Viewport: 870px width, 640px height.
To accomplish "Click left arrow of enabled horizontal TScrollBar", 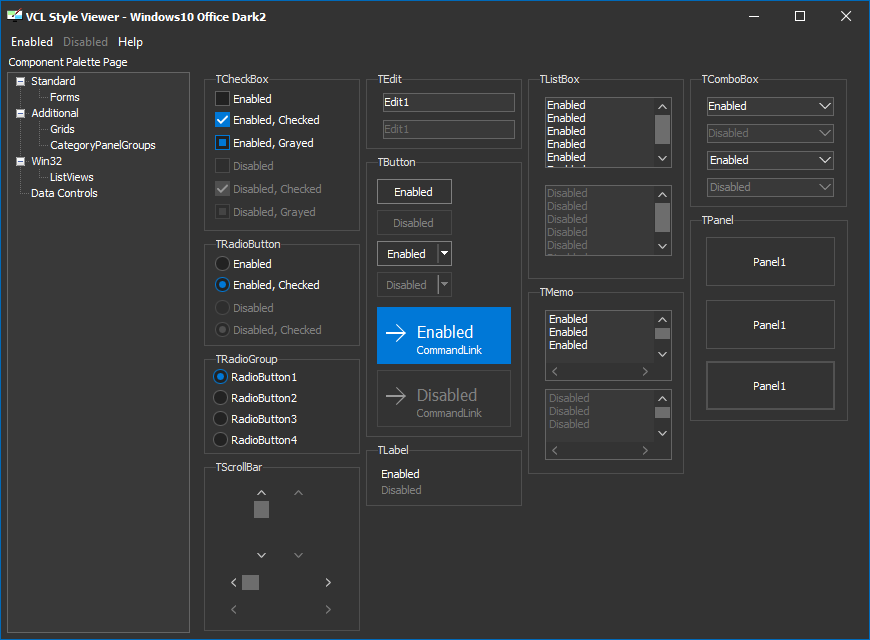I will [234, 582].
